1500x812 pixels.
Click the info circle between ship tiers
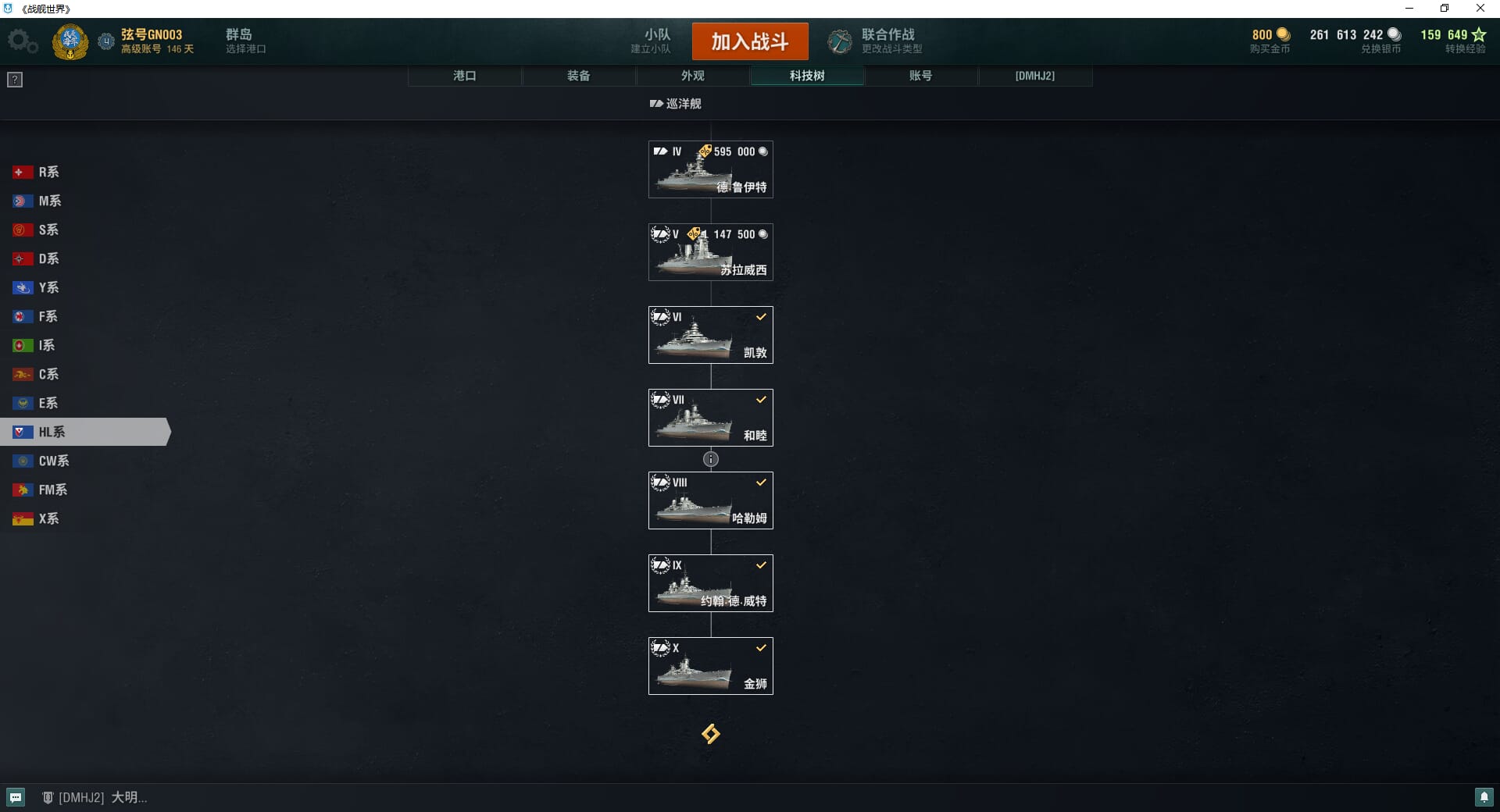(x=710, y=459)
